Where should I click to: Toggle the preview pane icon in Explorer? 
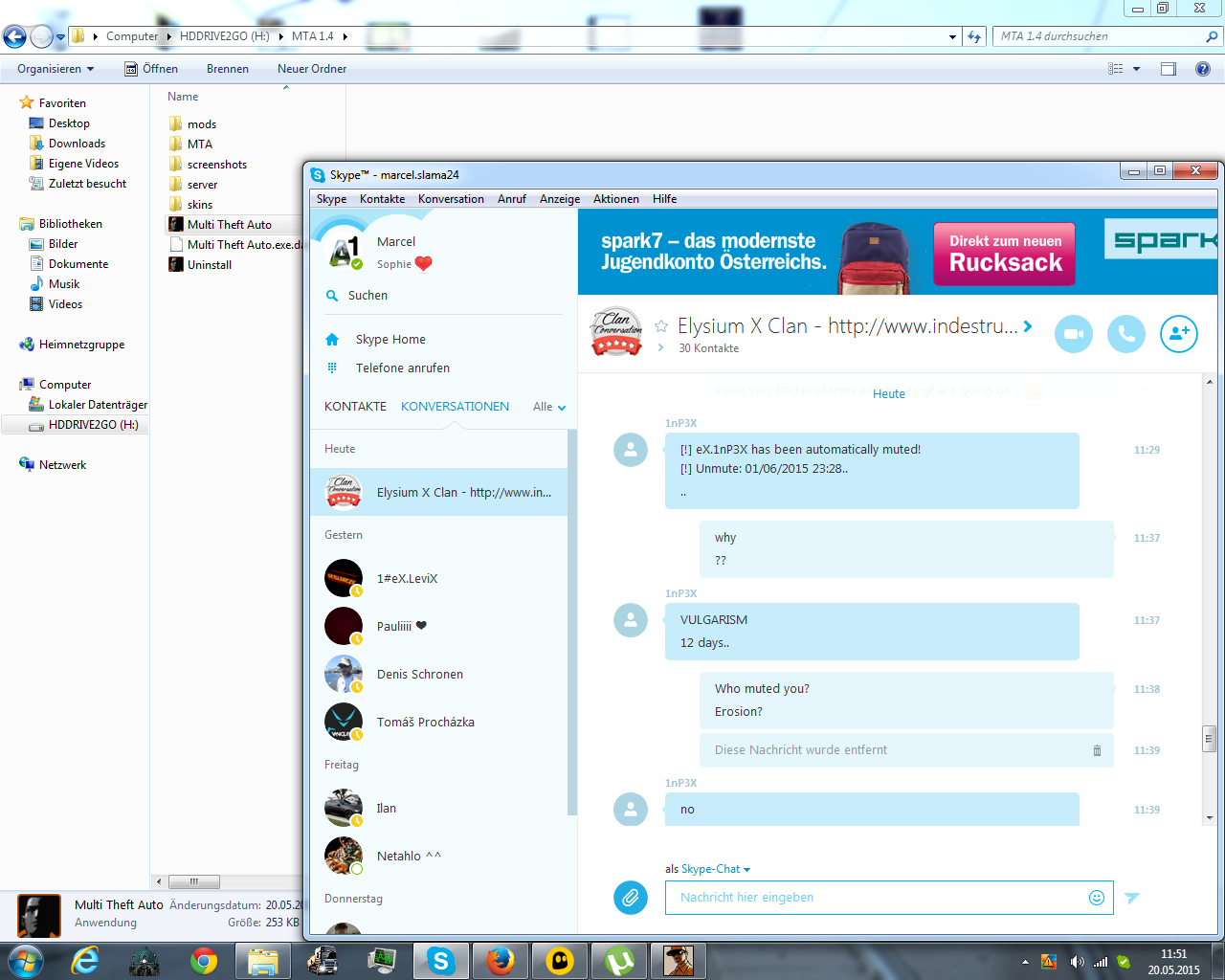point(1169,69)
